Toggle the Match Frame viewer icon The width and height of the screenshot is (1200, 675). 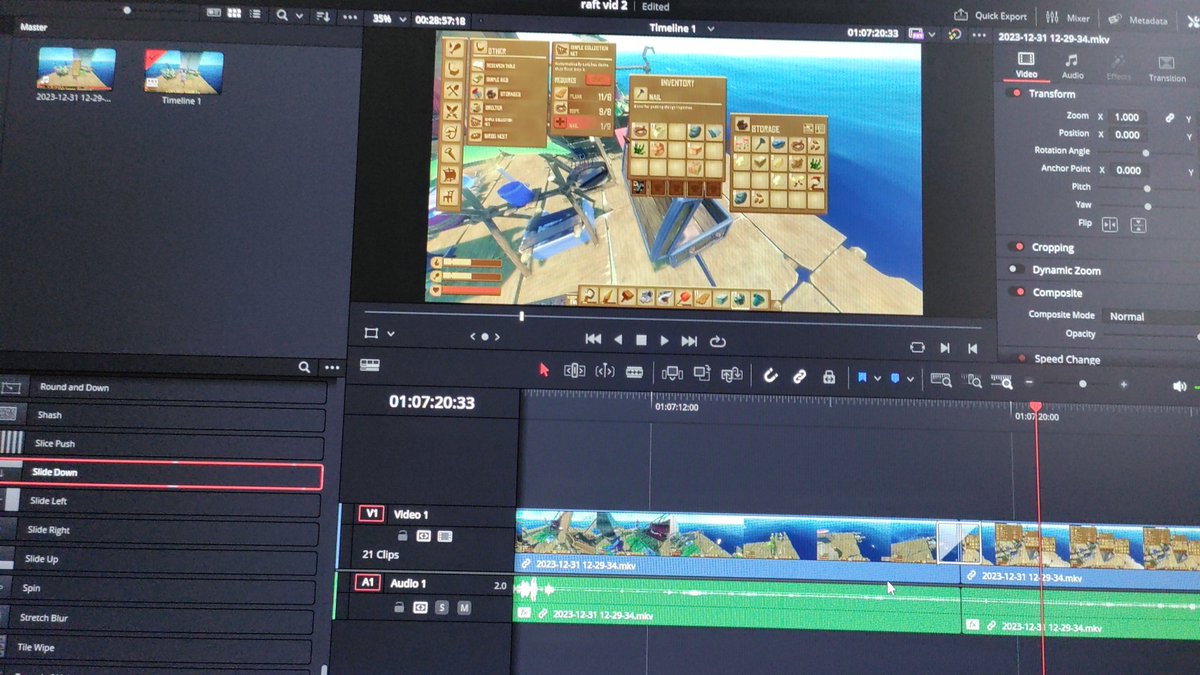point(918,347)
